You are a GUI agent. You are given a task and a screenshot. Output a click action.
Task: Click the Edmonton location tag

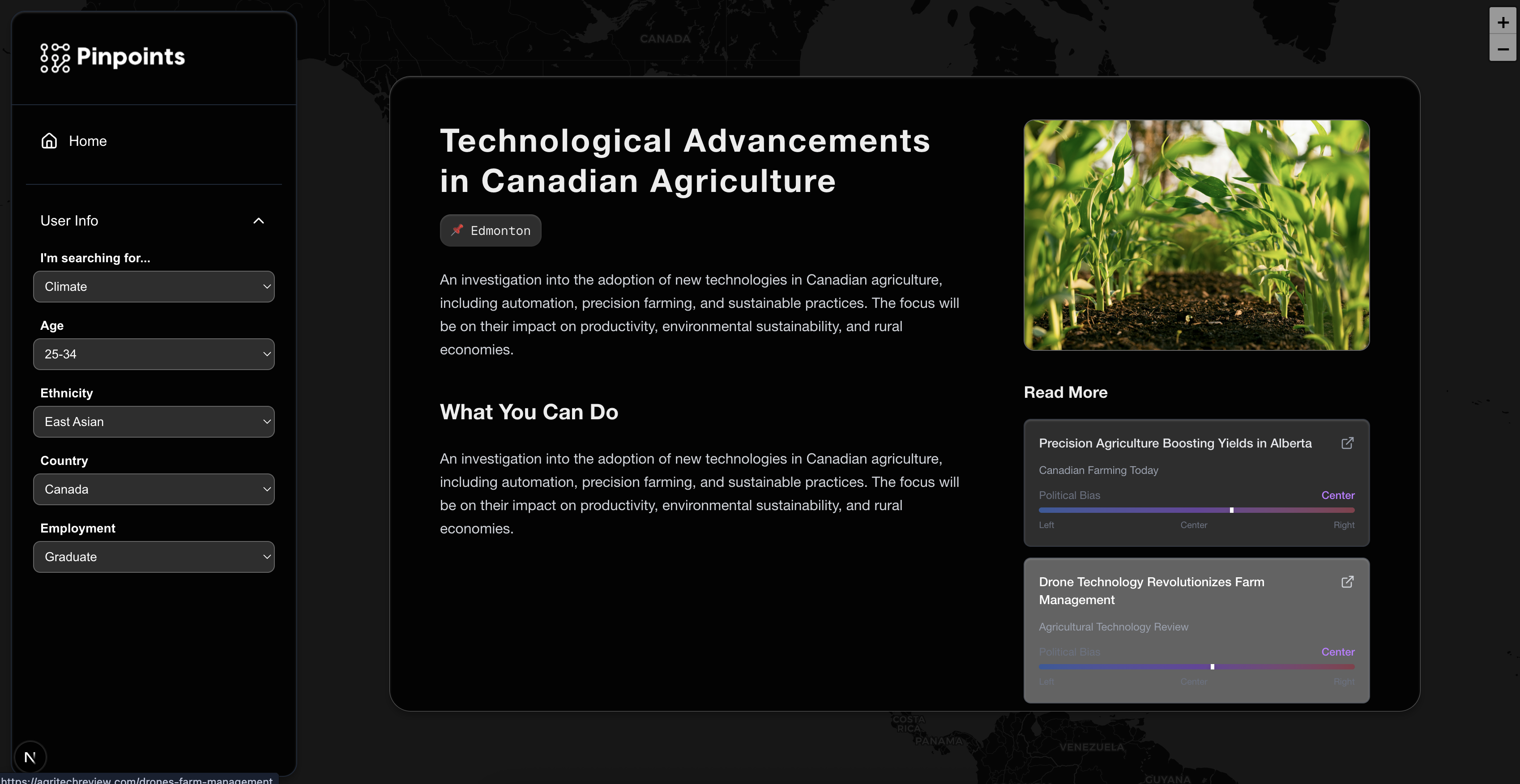point(500,230)
